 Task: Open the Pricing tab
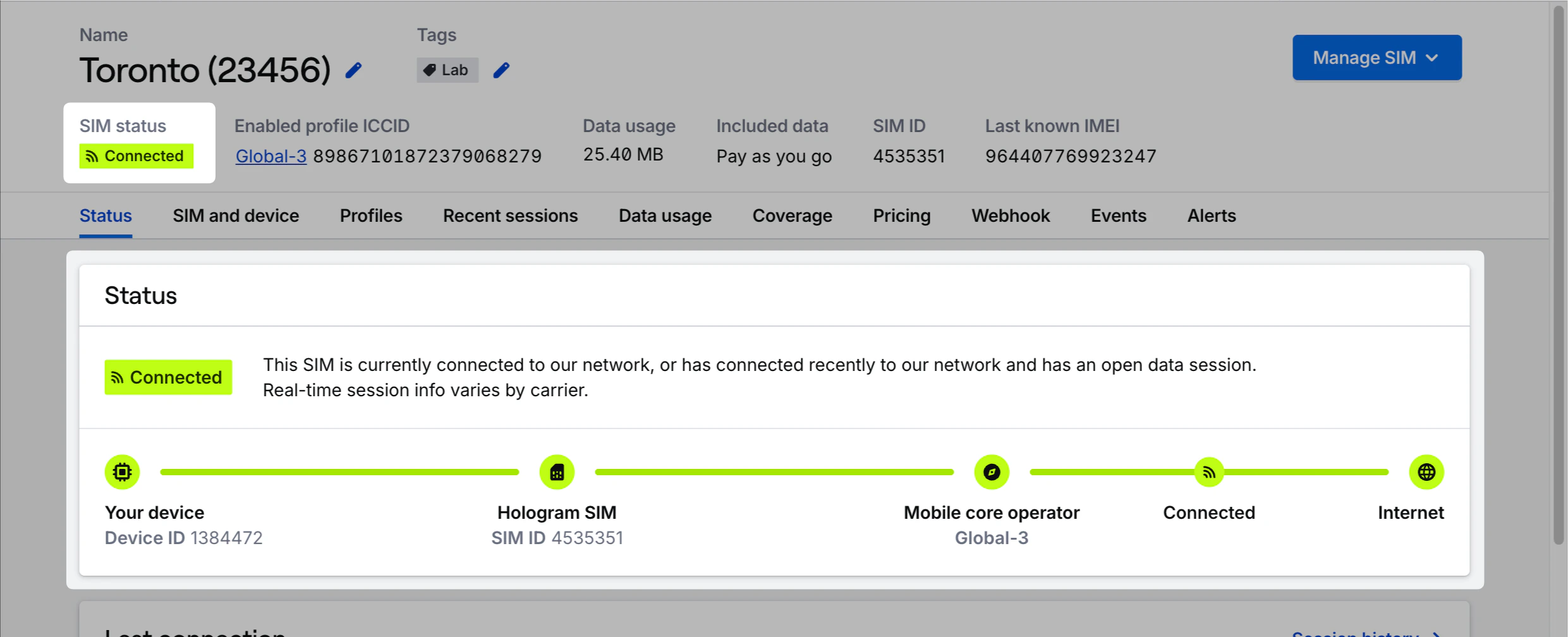point(901,215)
